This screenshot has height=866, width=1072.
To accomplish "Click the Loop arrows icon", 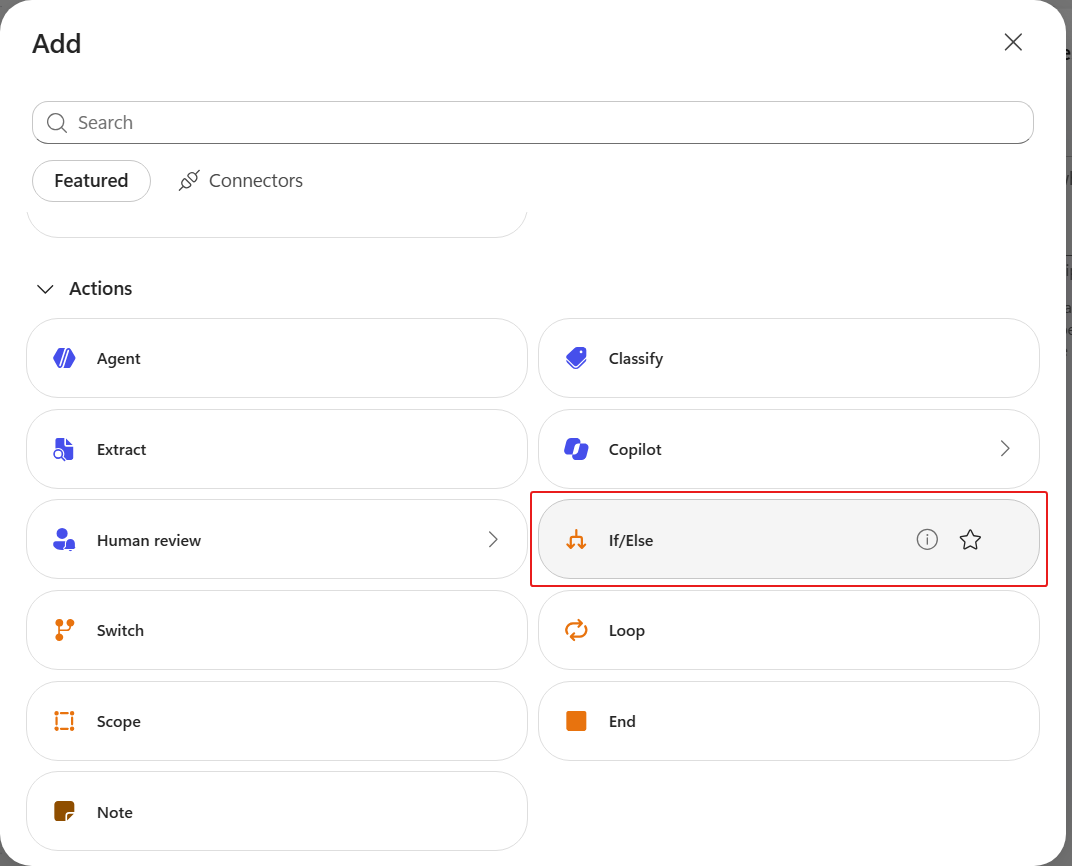I will pos(576,630).
